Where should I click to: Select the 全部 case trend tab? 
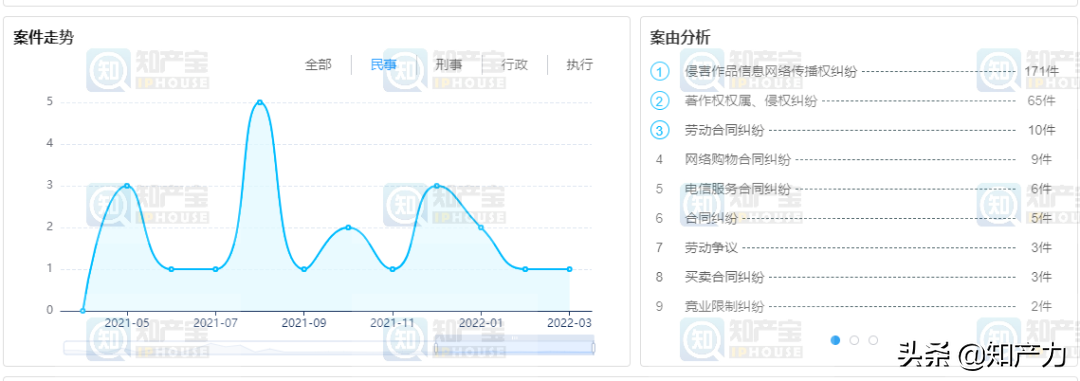(318, 65)
